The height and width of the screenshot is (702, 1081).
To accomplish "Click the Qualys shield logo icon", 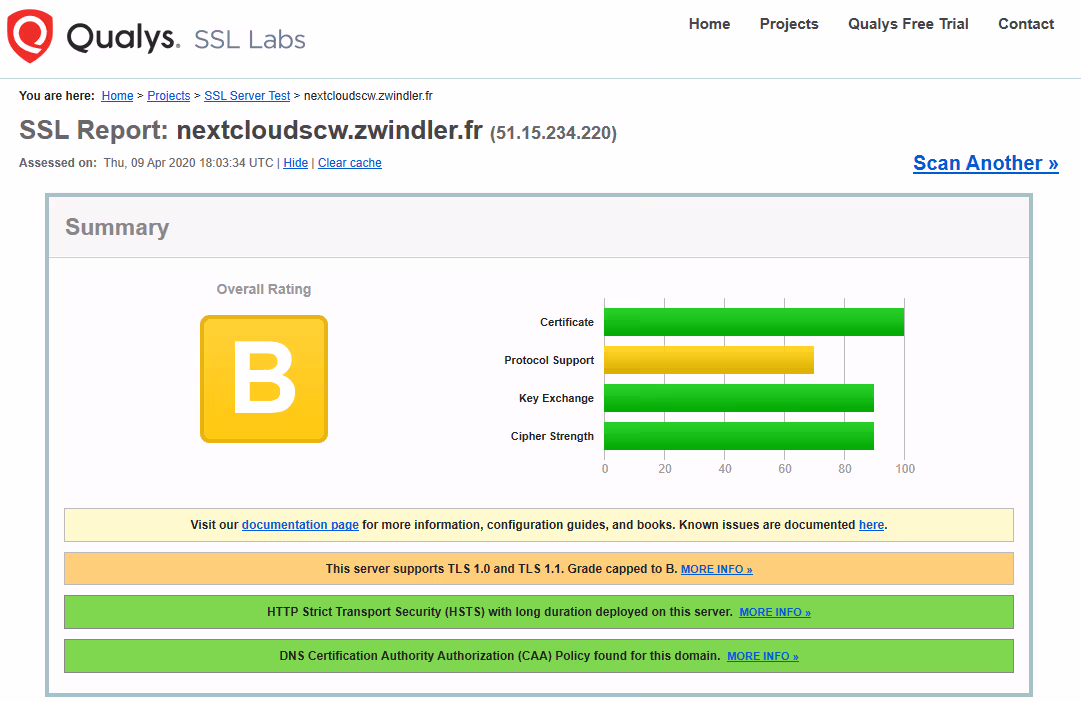I will point(30,36).
